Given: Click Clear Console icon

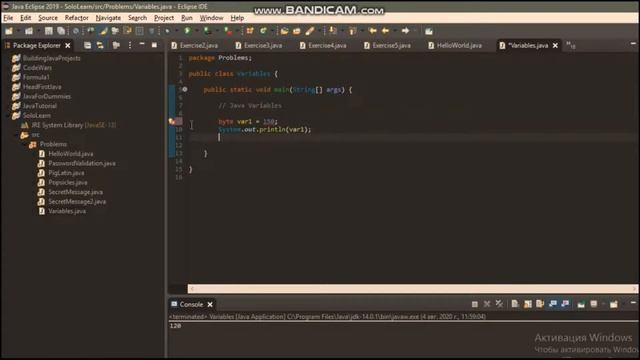Looking at the screenshot, I should pos(515,304).
